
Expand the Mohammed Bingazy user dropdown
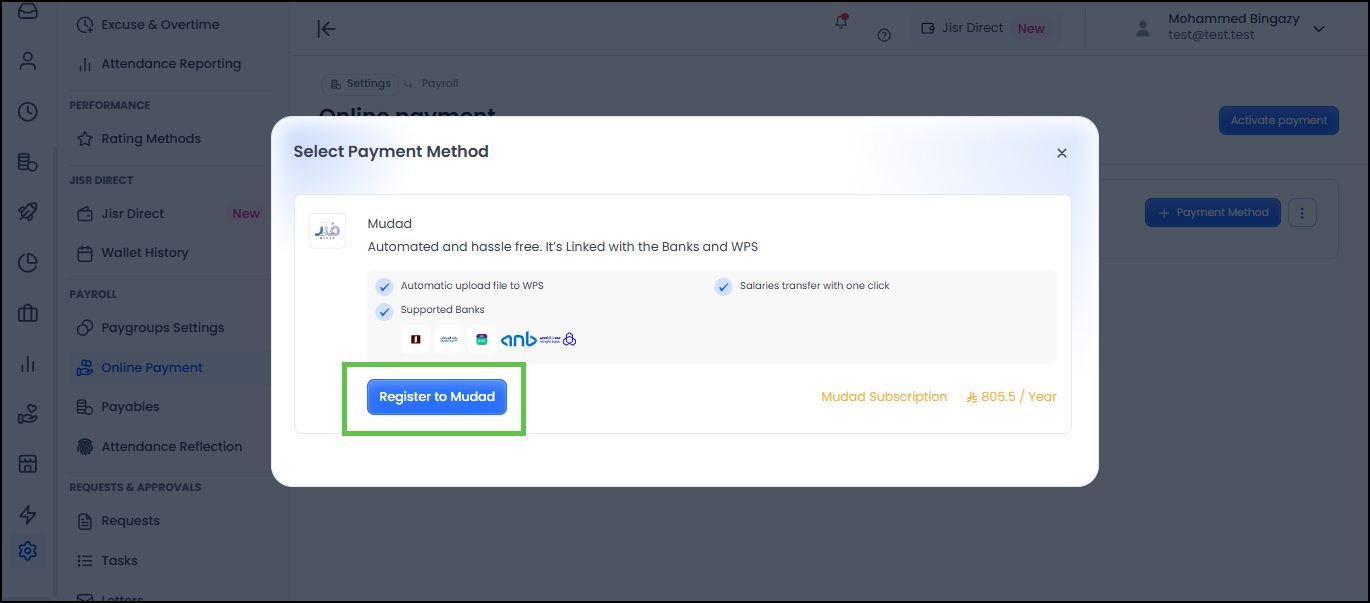[1318, 29]
